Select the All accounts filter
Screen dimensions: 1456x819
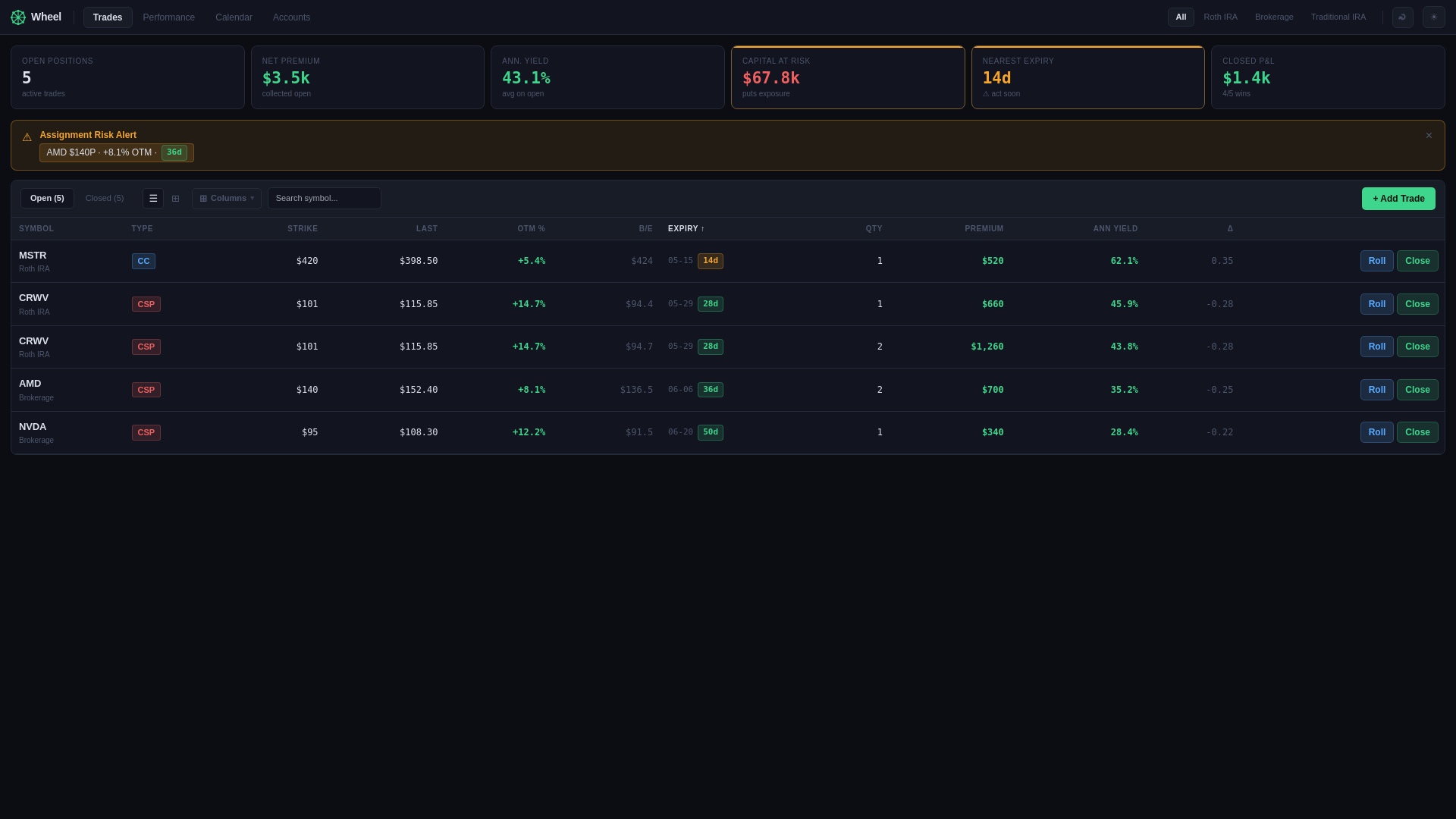click(1181, 17)
